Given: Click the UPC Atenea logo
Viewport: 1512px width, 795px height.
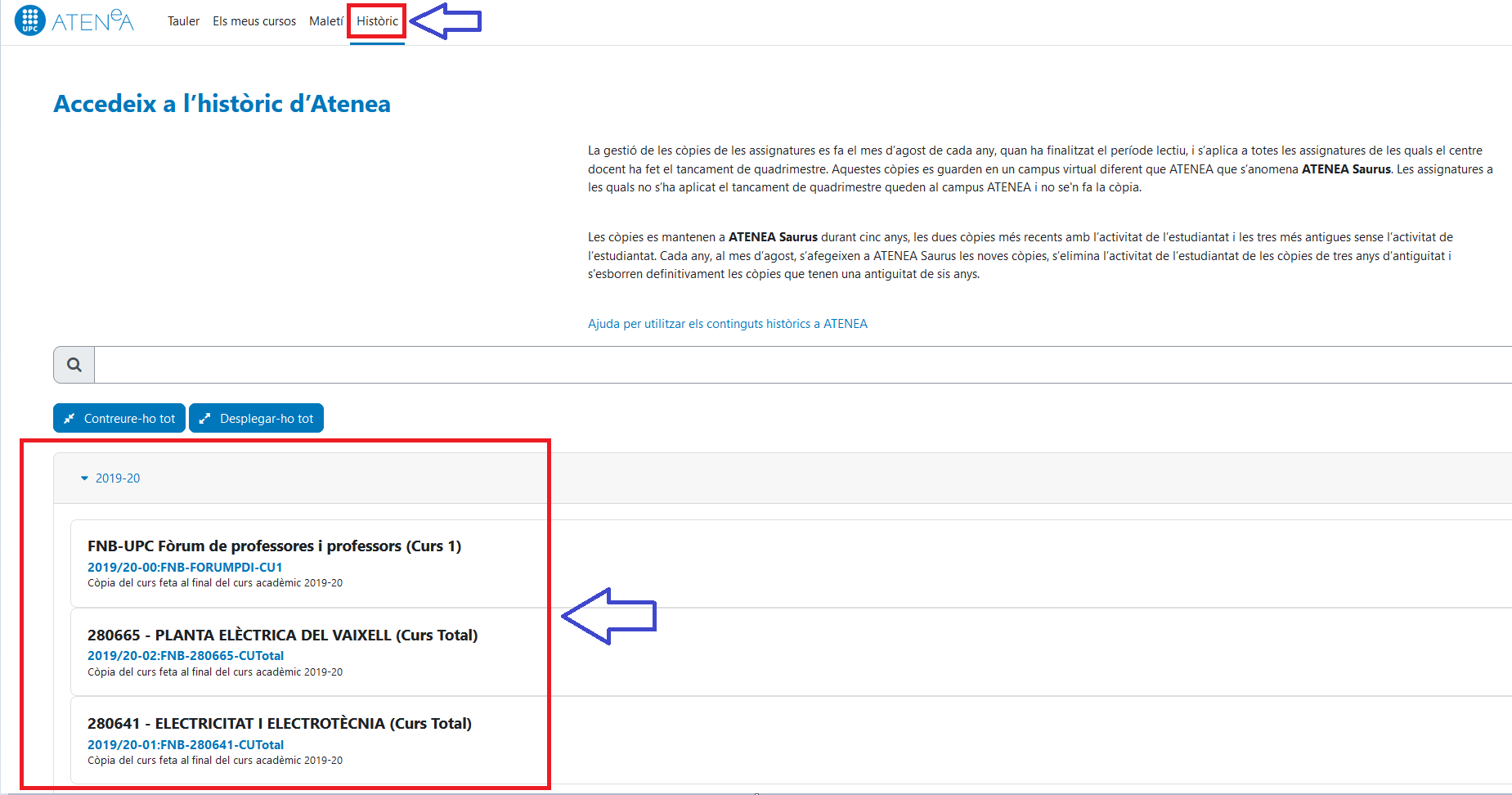Looking at the screenshot, I should 74,20.
